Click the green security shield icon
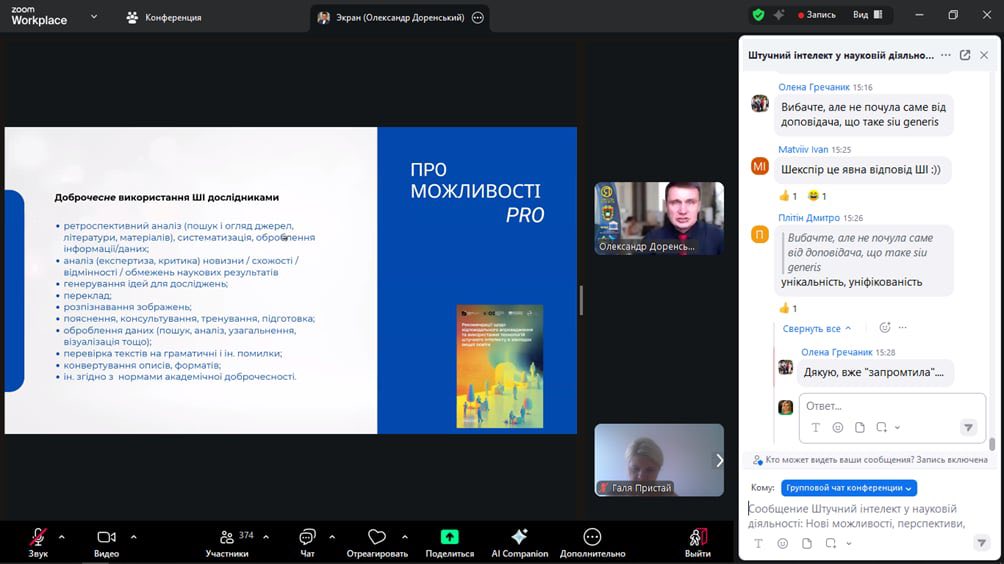 (x=758, y=15)
